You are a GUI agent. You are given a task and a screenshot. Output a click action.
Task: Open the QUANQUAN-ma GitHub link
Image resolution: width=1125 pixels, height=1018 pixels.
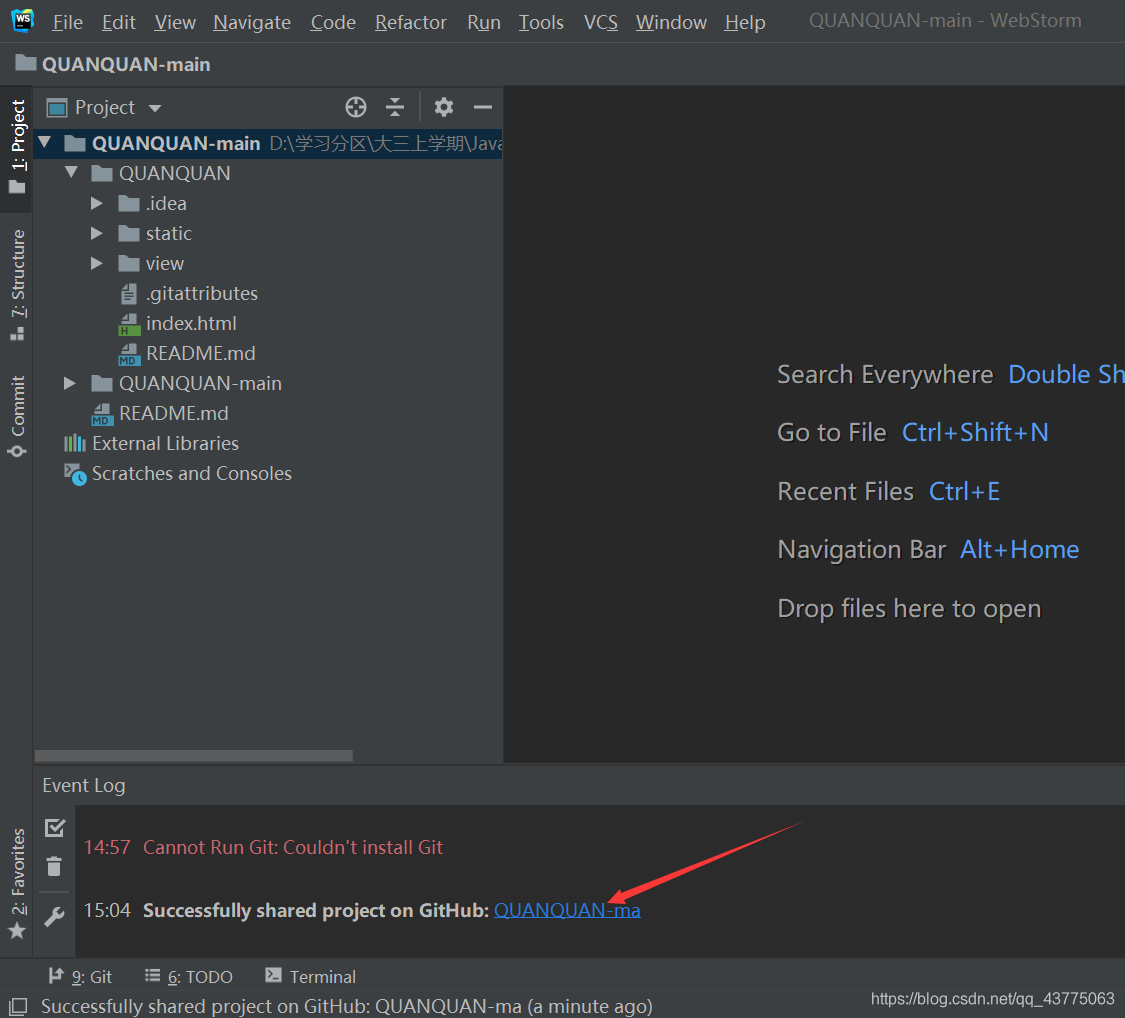[567, 910]
